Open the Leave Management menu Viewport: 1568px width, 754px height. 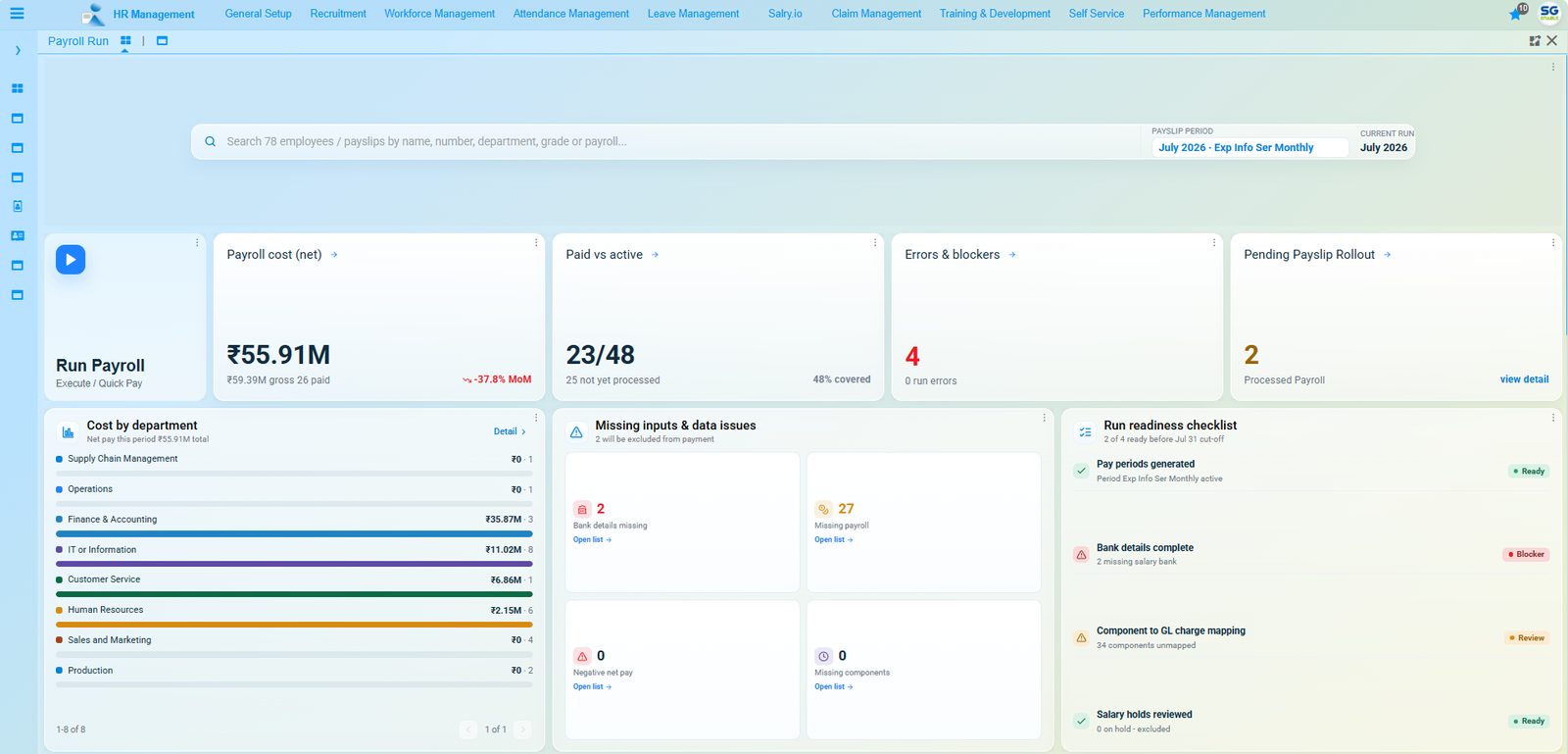coord(693,14)
